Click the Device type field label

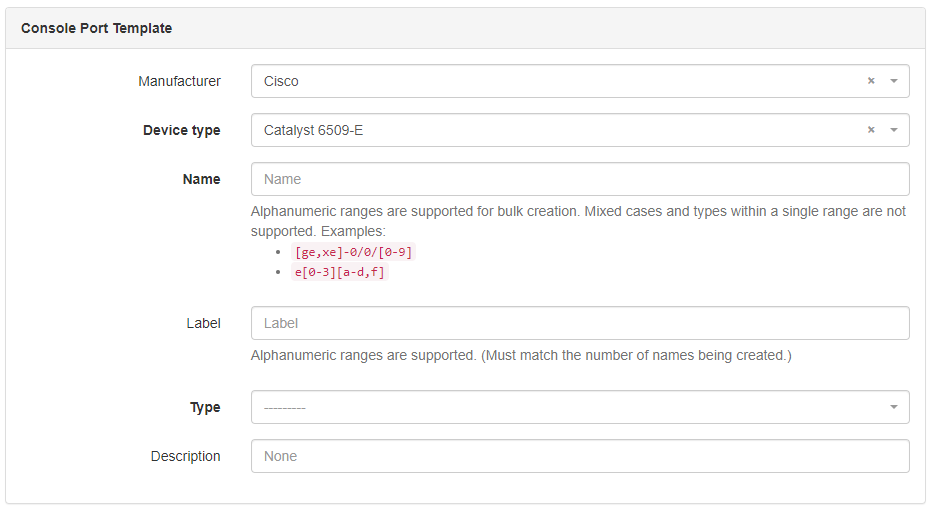181,130
